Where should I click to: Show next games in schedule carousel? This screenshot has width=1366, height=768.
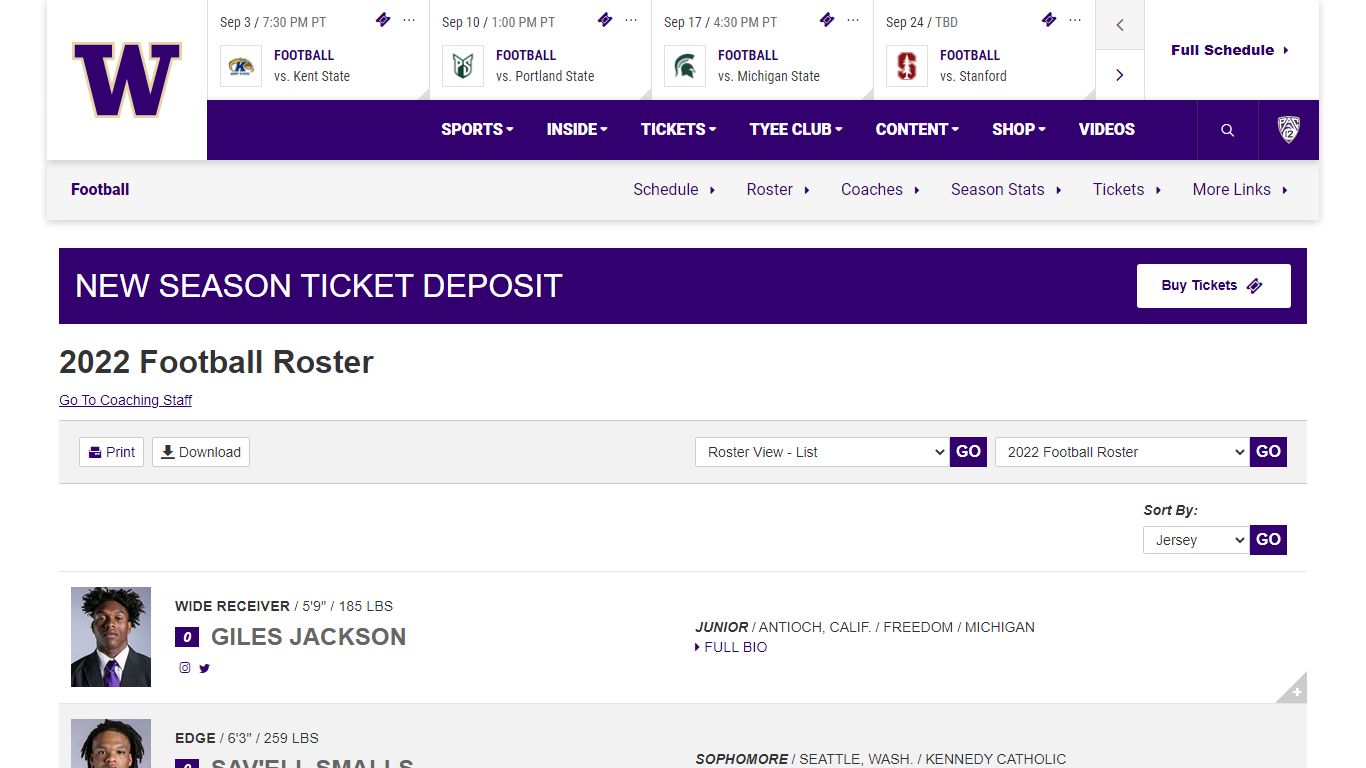(1120, 75)
